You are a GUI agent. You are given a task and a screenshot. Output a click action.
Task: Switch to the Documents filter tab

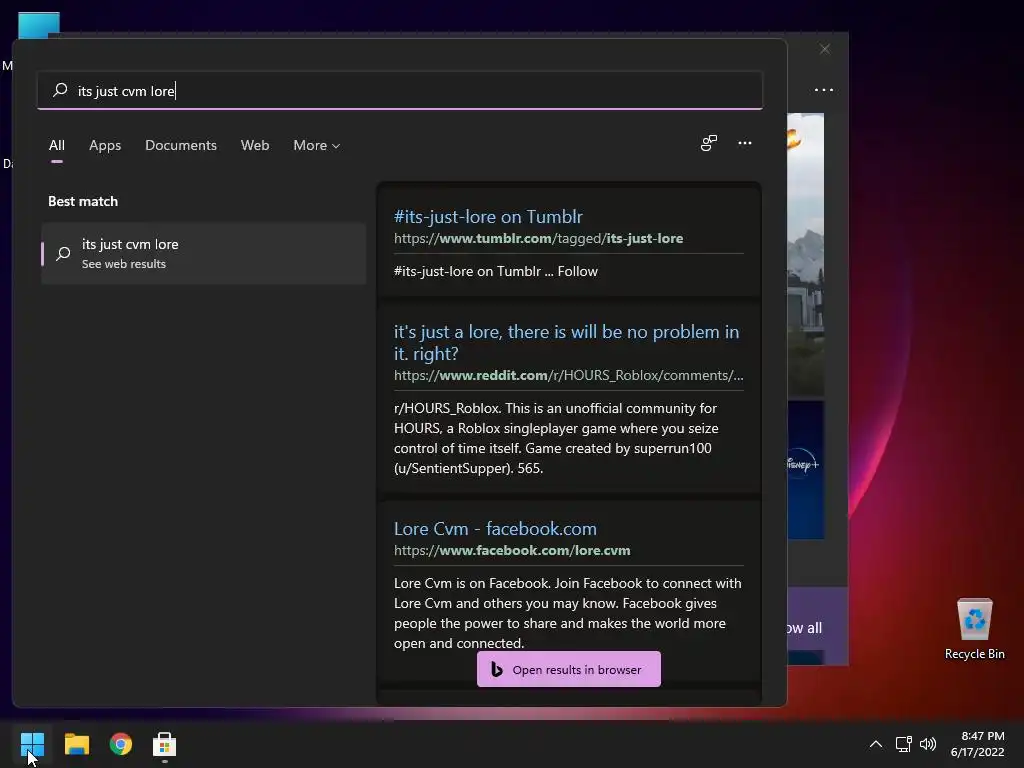[x=181, y=145]
